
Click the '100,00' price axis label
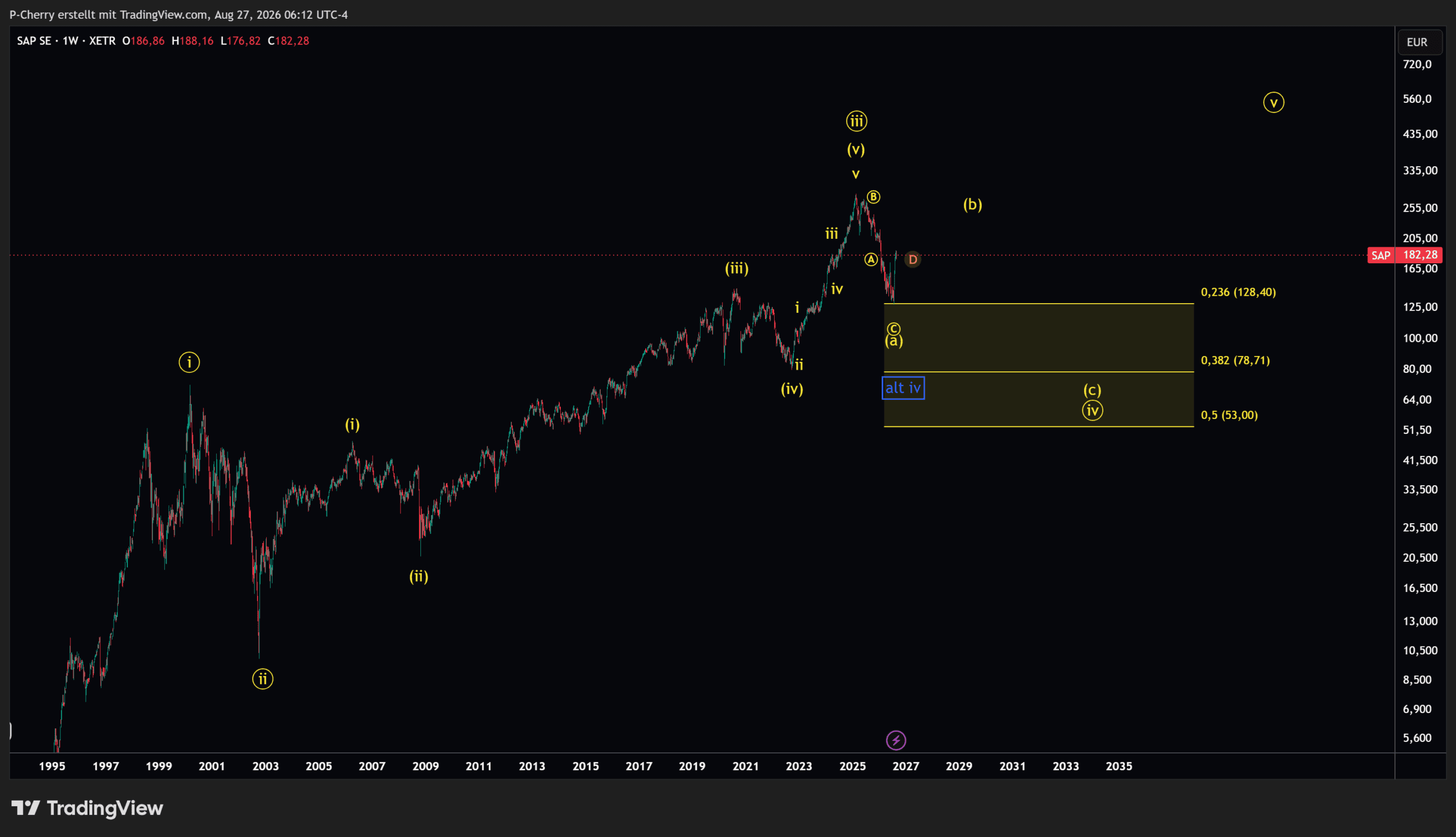tap(1420, 338)
